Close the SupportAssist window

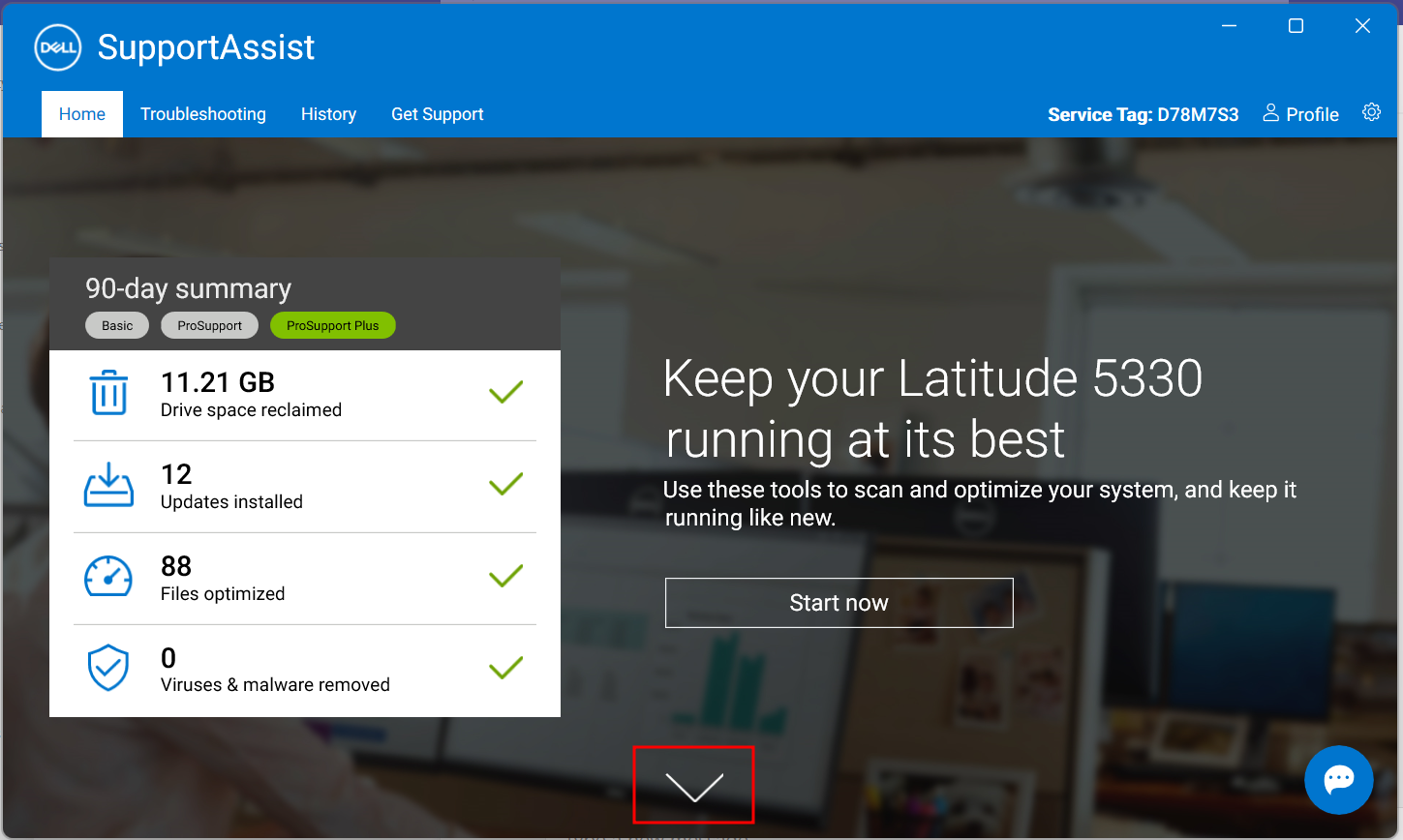tap(1362, 26)
